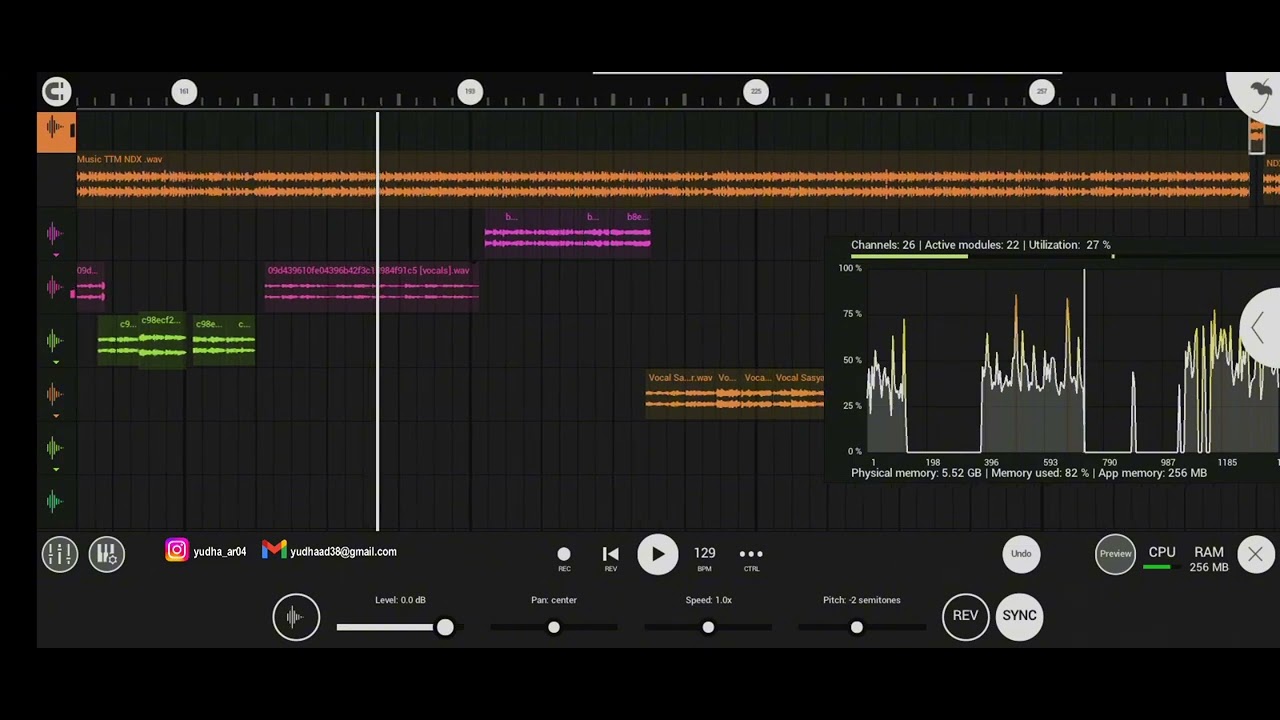Toggle the snap magnet icon

[56, 92]
